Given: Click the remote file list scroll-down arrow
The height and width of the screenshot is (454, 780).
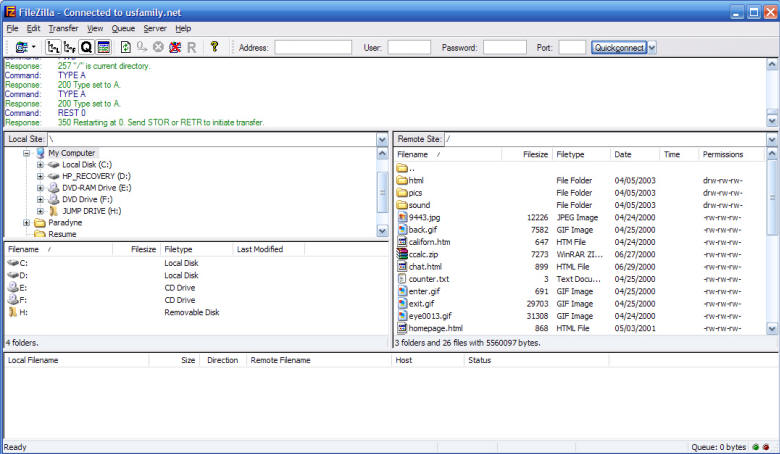Looking at the screenshot, I should (x=772, y=329).
